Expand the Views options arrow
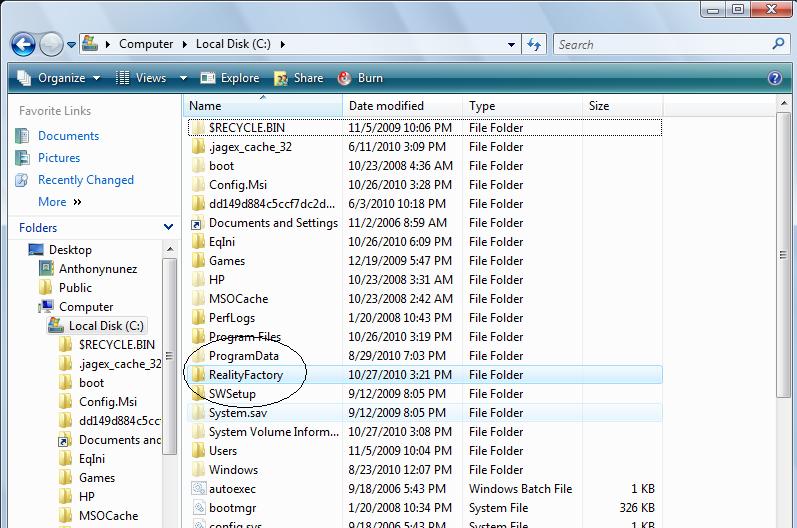The height and width of the screenshot is (528, 797). click(183, 78)
